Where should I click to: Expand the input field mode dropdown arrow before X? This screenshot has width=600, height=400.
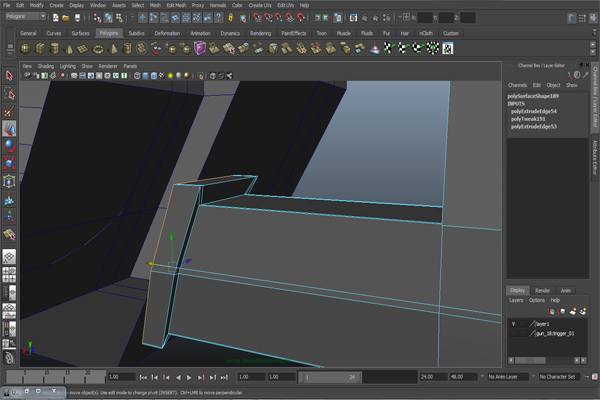coord(400,17)
